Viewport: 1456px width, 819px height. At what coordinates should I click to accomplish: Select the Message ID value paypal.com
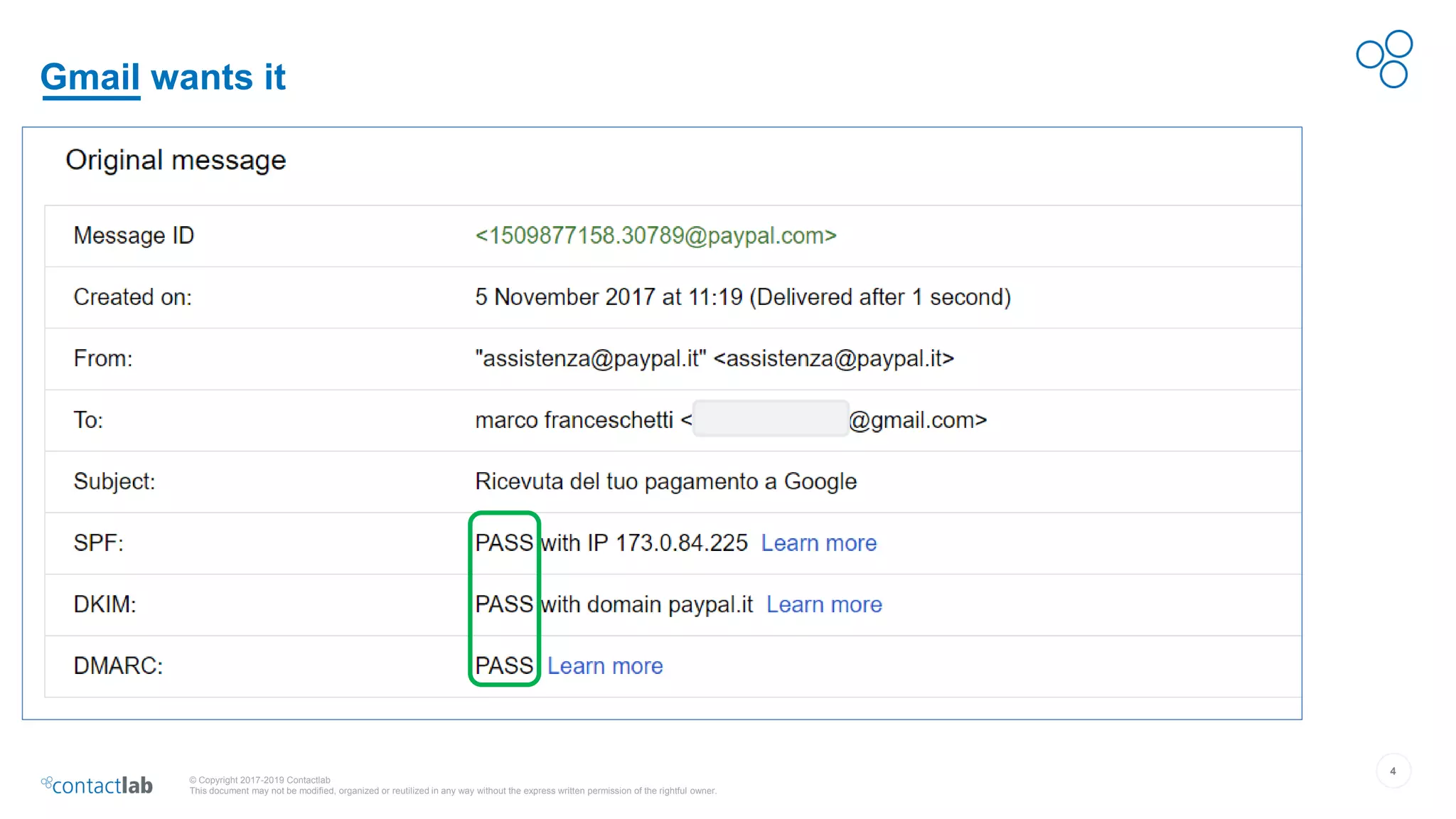tap(655, 235)
